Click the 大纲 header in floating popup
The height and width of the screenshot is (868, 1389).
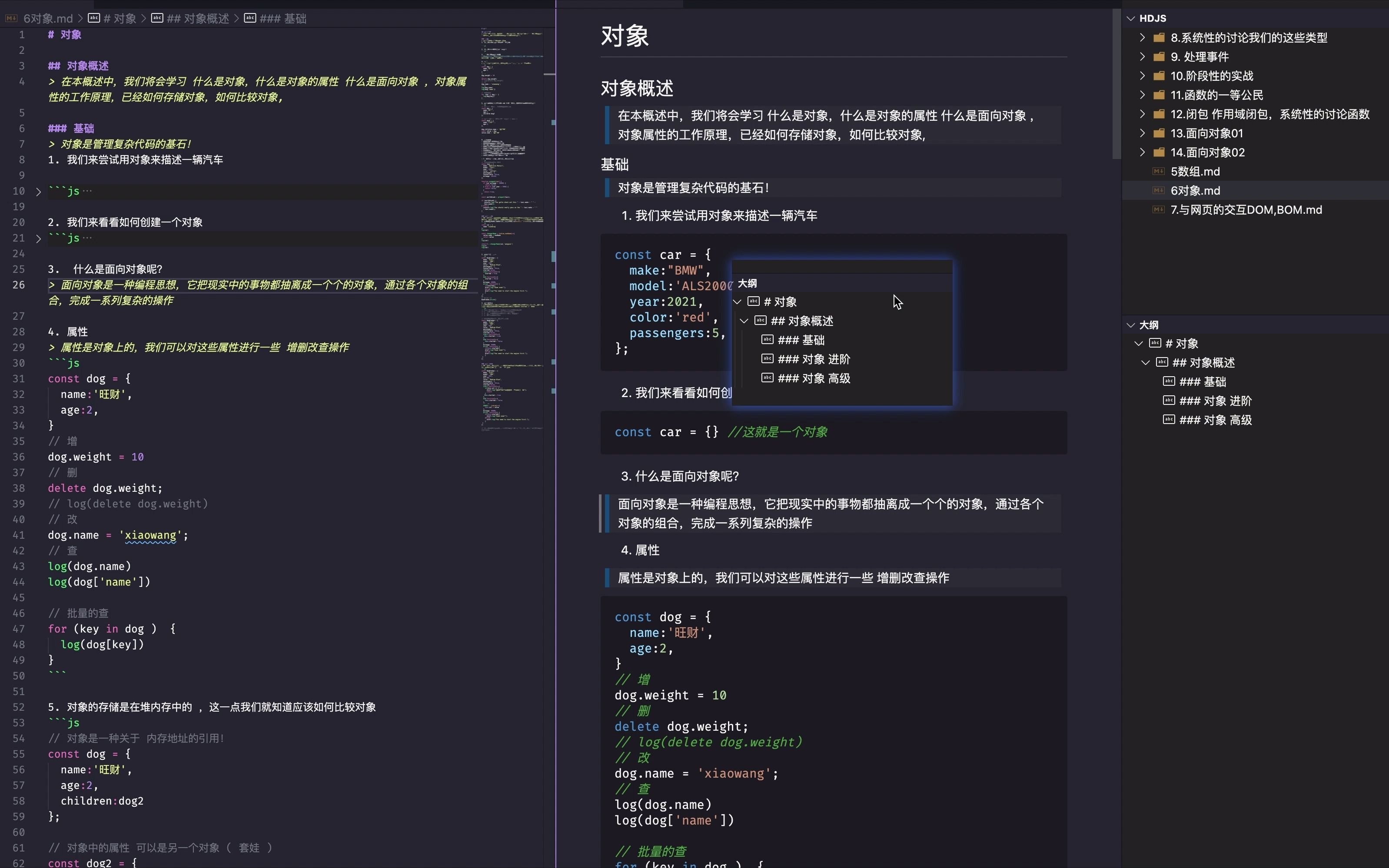(x=747, y=283)
